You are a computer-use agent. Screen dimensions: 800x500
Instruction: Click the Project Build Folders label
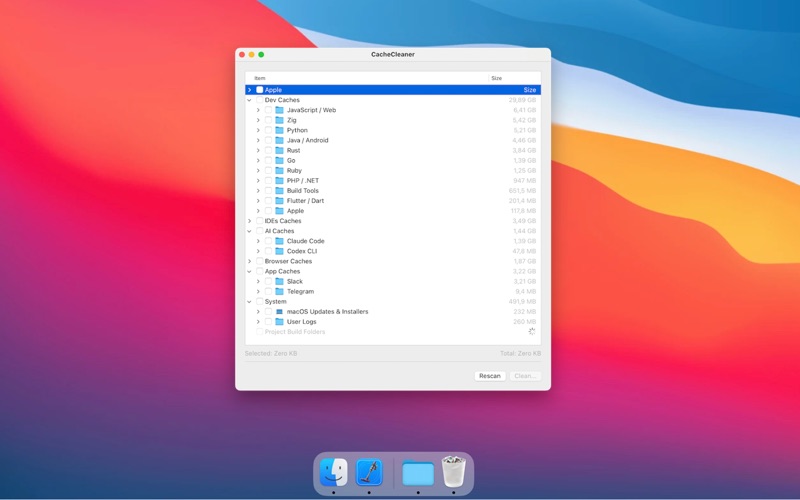click(x=294, y=332)
